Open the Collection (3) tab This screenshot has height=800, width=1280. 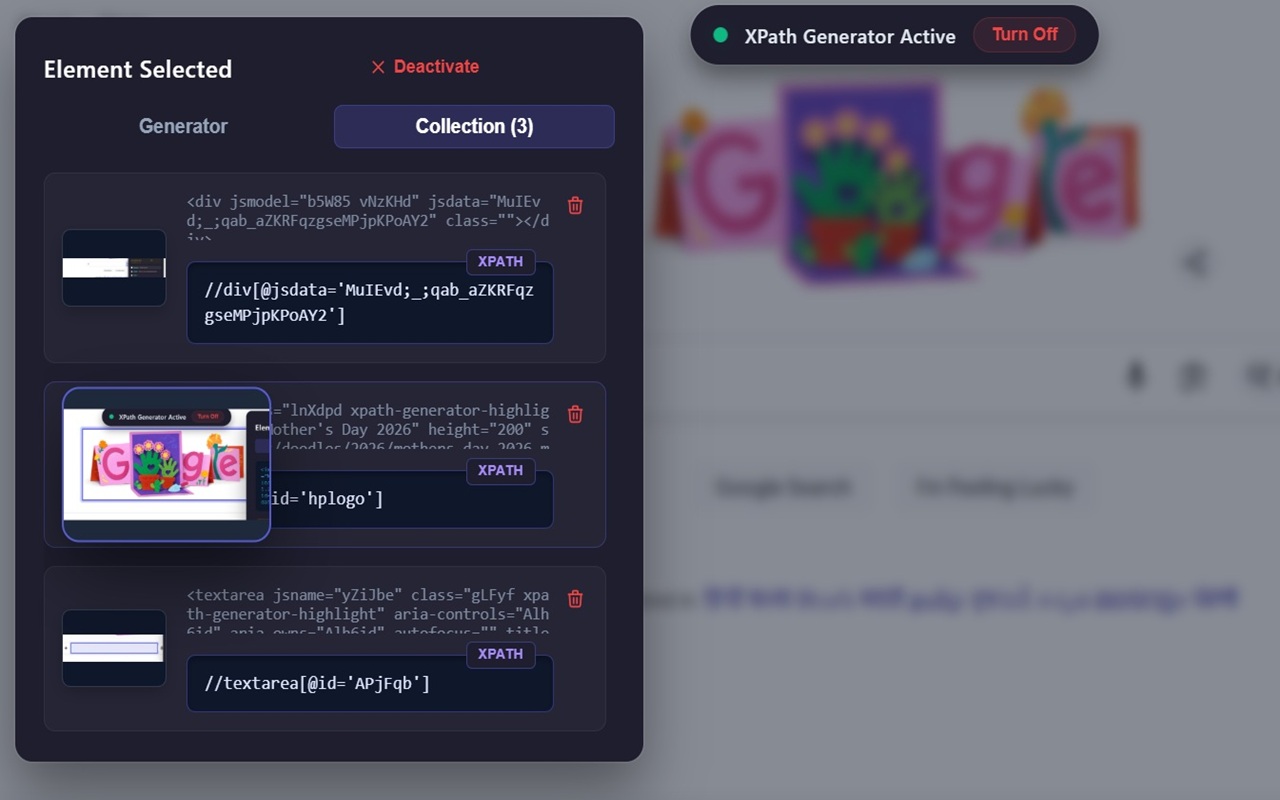pyautogui.click(x=474, y=126)
